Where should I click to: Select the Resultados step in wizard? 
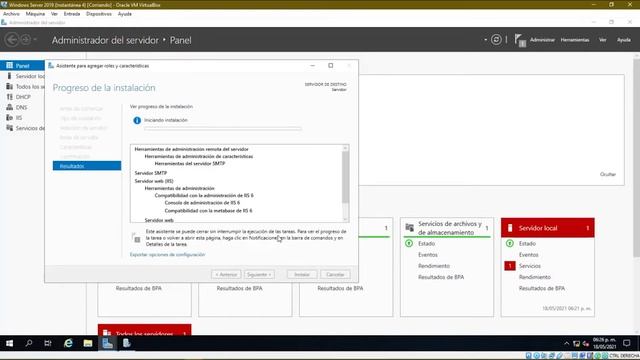pos(87,166)
